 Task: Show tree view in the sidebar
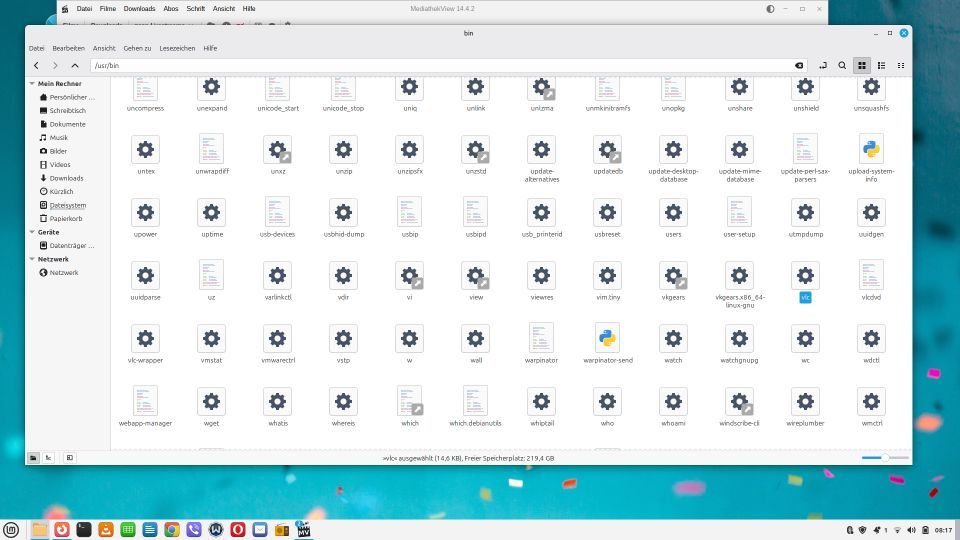coord(48,457)
